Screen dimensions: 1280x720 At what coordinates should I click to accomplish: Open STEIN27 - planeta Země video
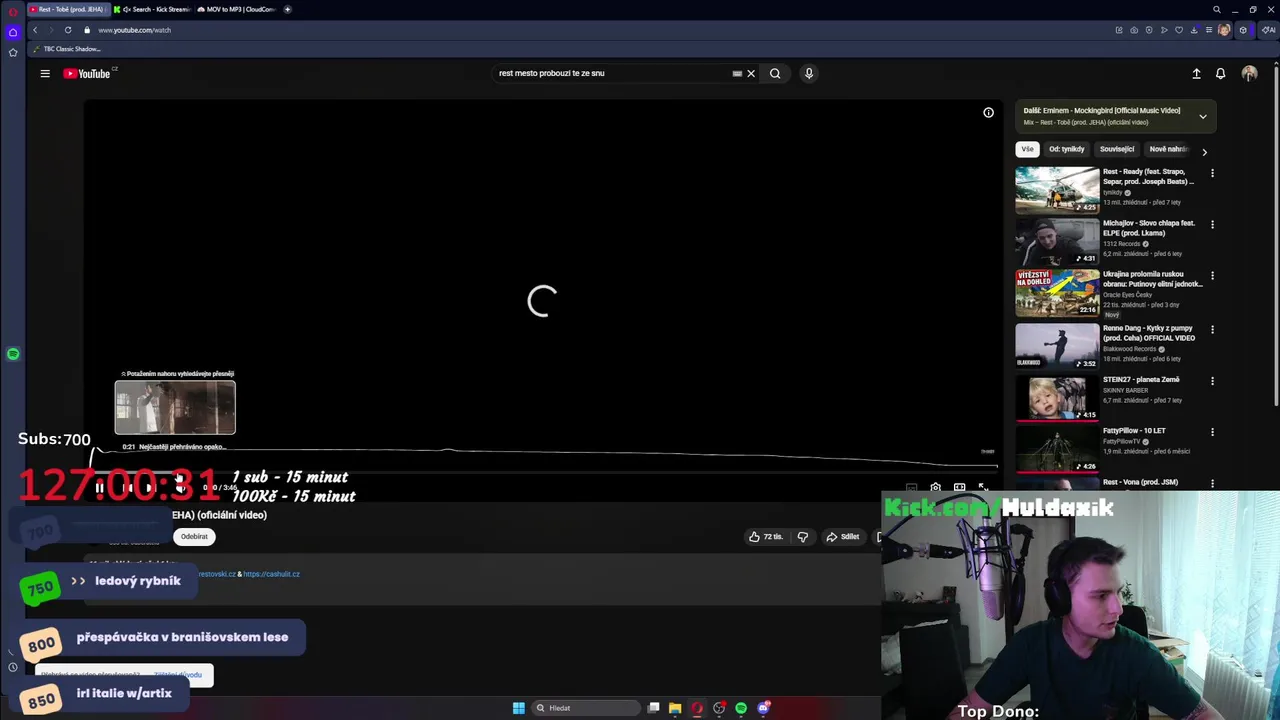pyautogui.click(x=1057, y=397)
